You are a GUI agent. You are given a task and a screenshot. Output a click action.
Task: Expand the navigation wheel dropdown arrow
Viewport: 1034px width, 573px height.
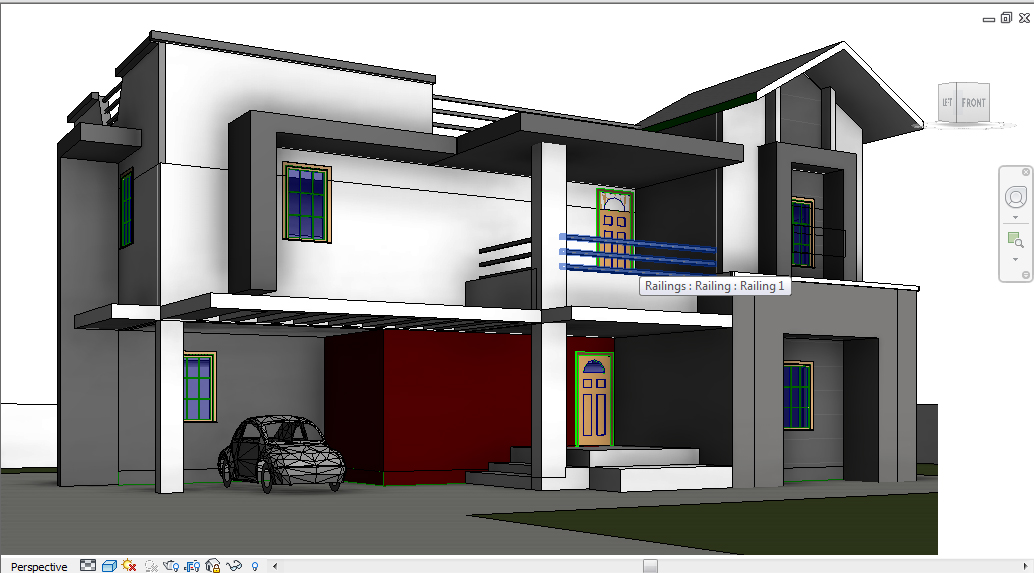pyautogui.click(x=1016, y=218)
